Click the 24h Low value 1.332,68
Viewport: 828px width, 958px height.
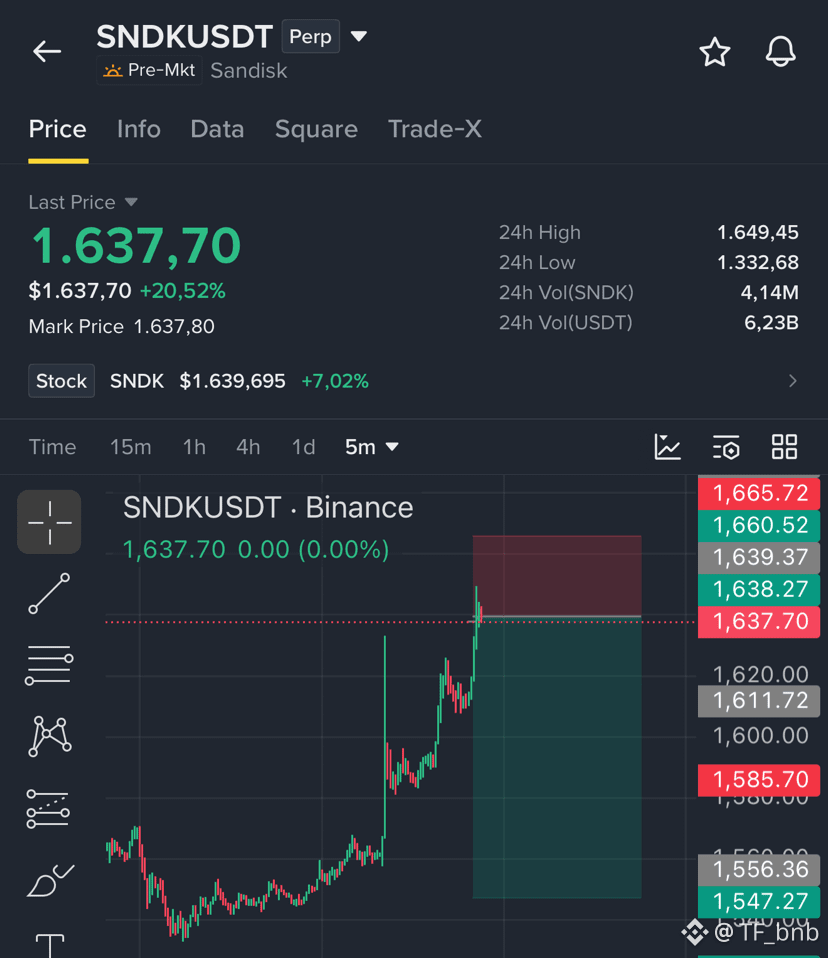[x=758, y=263]
